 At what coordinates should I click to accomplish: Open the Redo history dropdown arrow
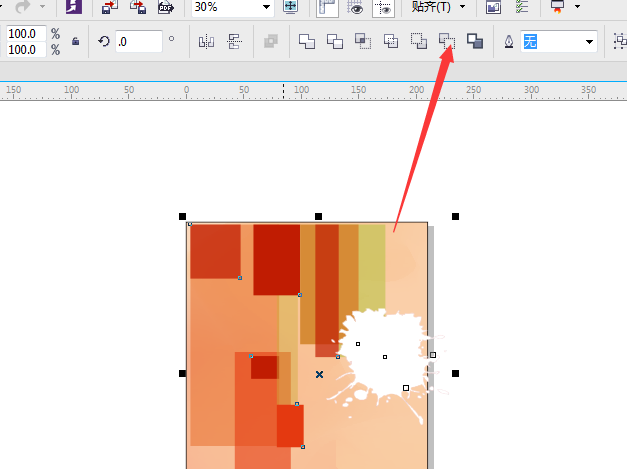pos(42,6)
